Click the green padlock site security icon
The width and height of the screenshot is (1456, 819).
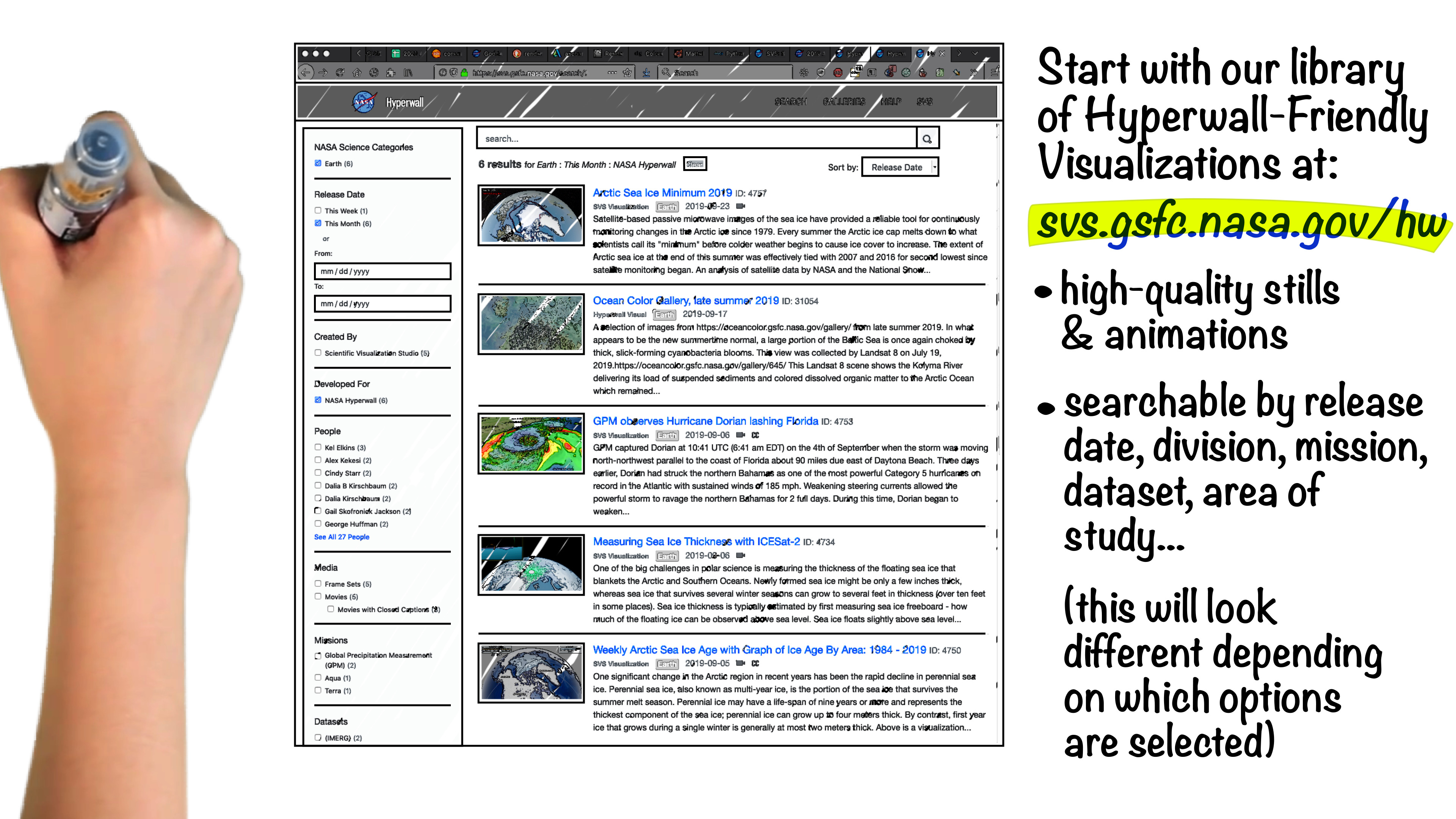pyautogui.click(x=464, y=72)
